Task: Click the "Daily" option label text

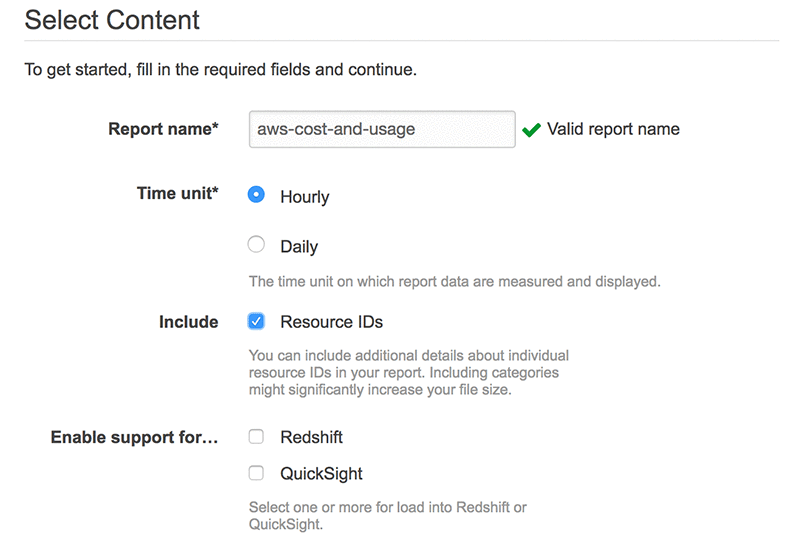Action: click(299, 247)
